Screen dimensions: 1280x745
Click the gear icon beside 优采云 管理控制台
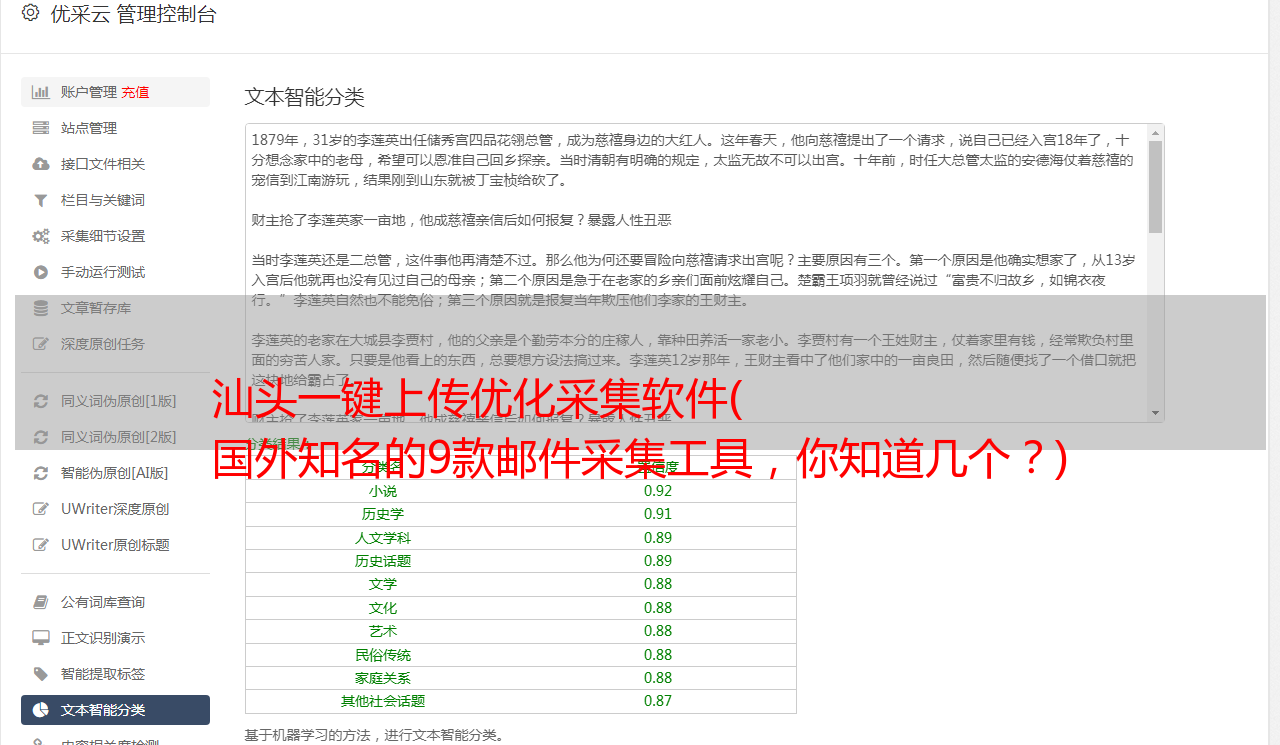30,13
